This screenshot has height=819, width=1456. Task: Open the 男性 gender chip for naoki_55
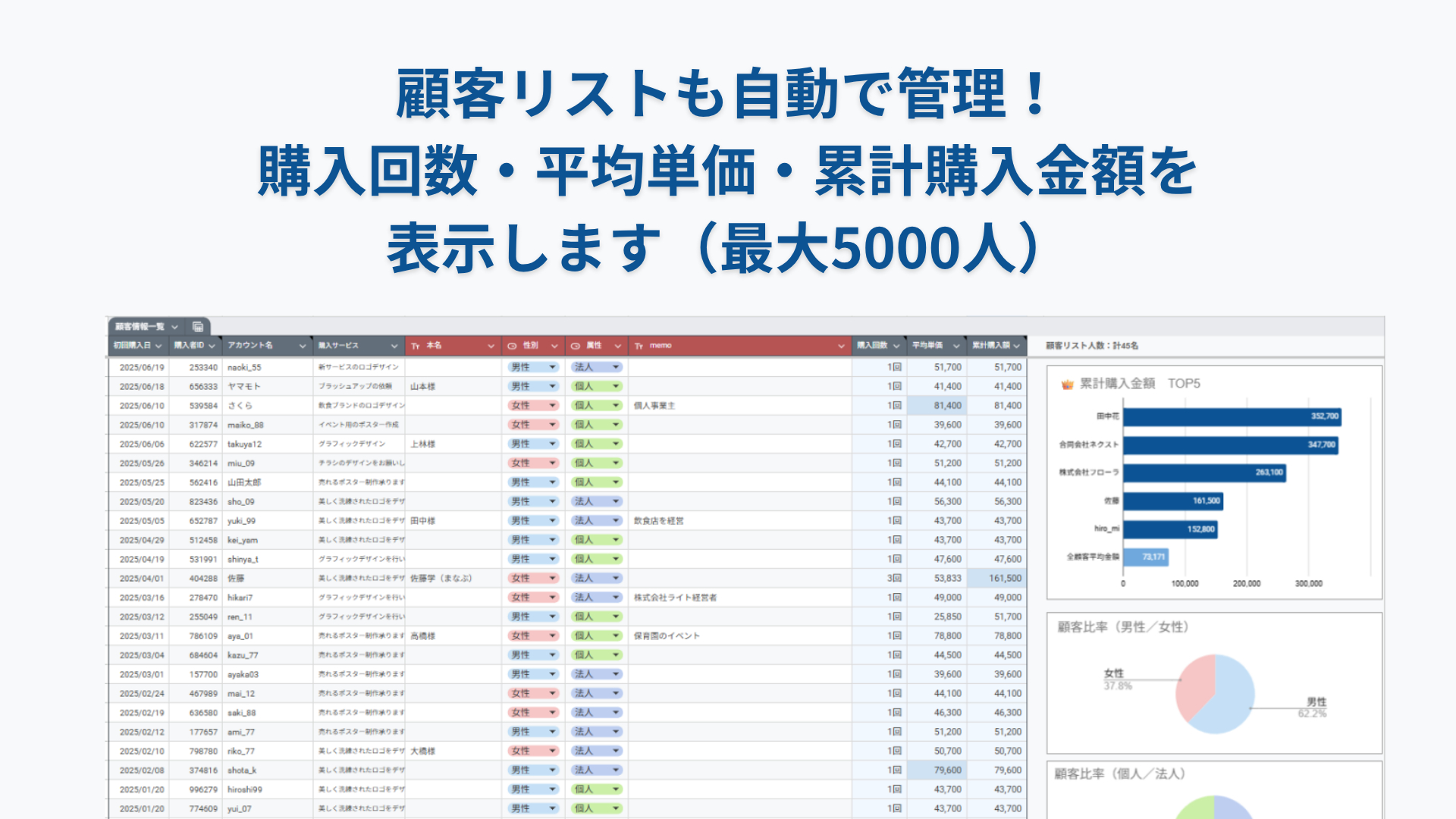tap(533, 367)
